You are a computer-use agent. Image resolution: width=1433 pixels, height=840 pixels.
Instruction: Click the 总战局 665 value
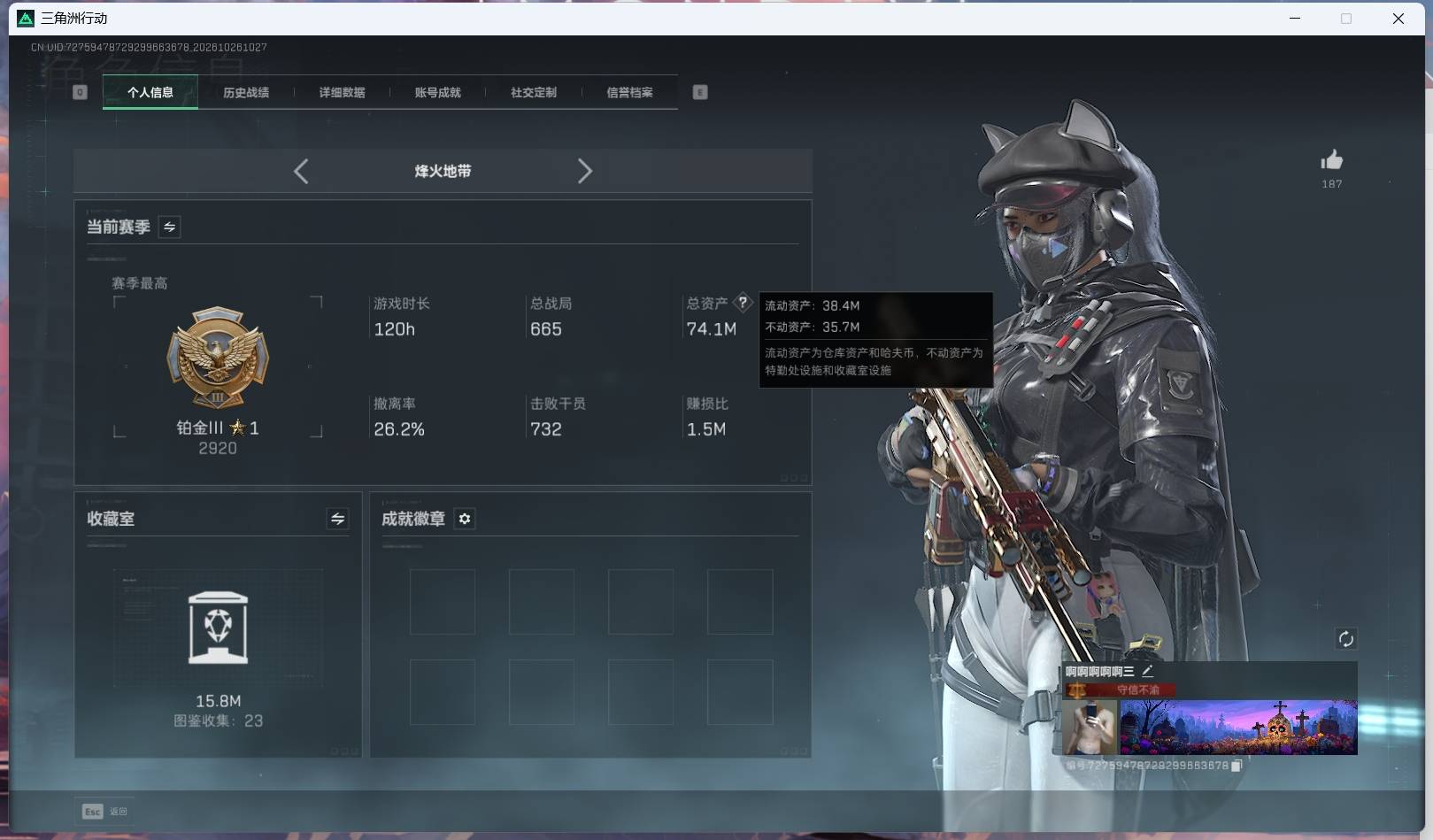(x=546, y=329)
